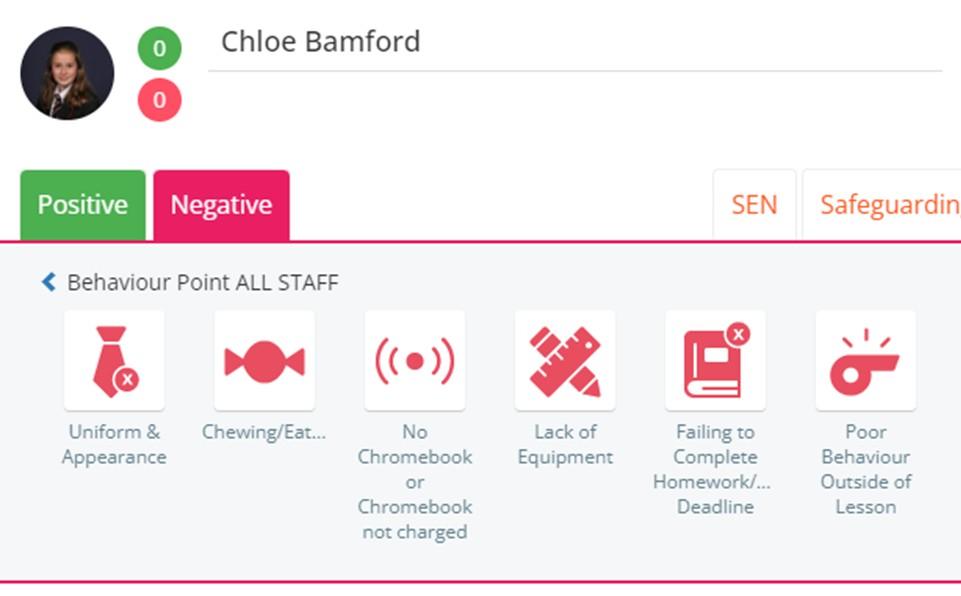Viewport: 961px width, 596px height.
Task: Choose the No Chromebook signal icon
Action: (414, 361)
